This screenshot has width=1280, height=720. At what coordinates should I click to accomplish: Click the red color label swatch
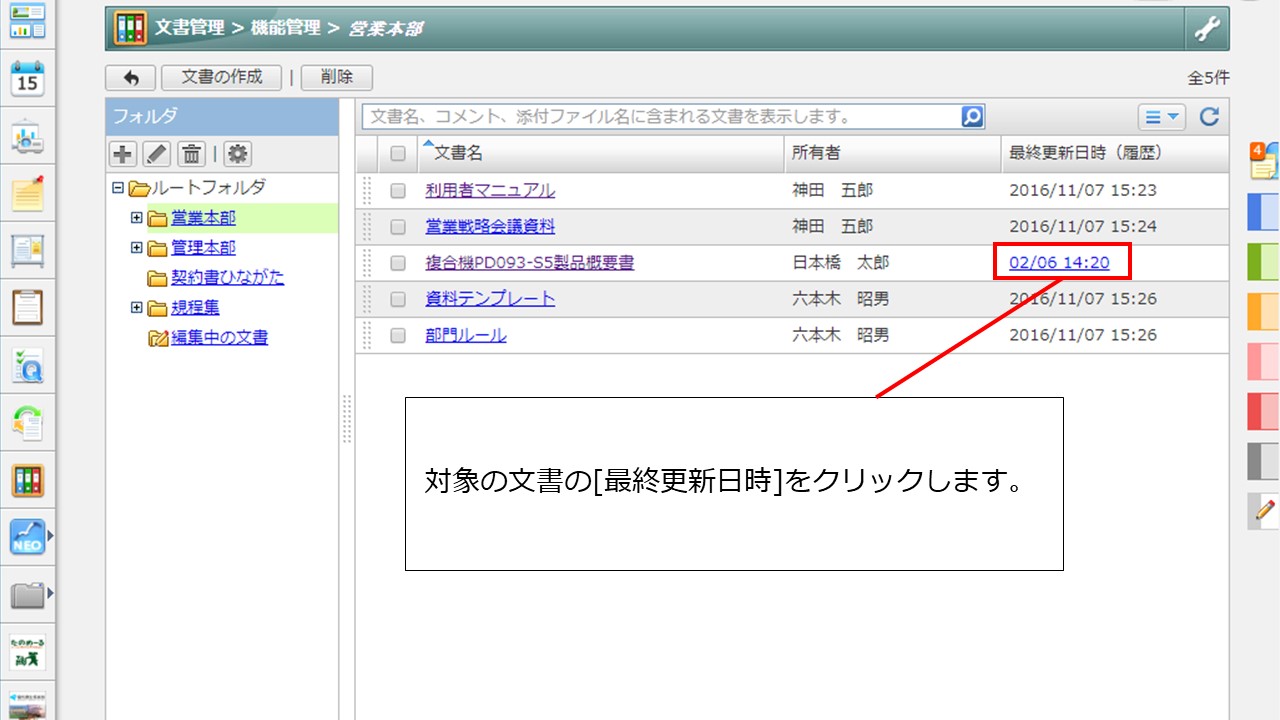pos(1263,411)
